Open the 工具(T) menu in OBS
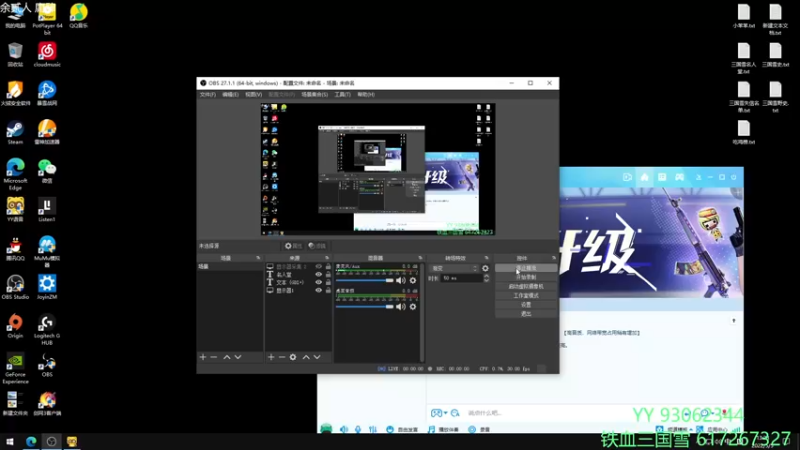Viewport: 800px width, 450px height. (x=342, y=94)
